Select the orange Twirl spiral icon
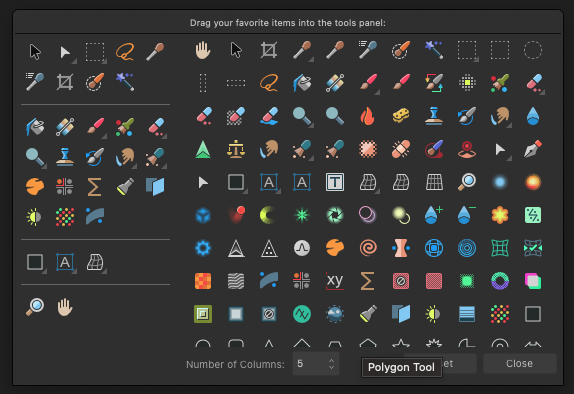 tap(368, 248)
